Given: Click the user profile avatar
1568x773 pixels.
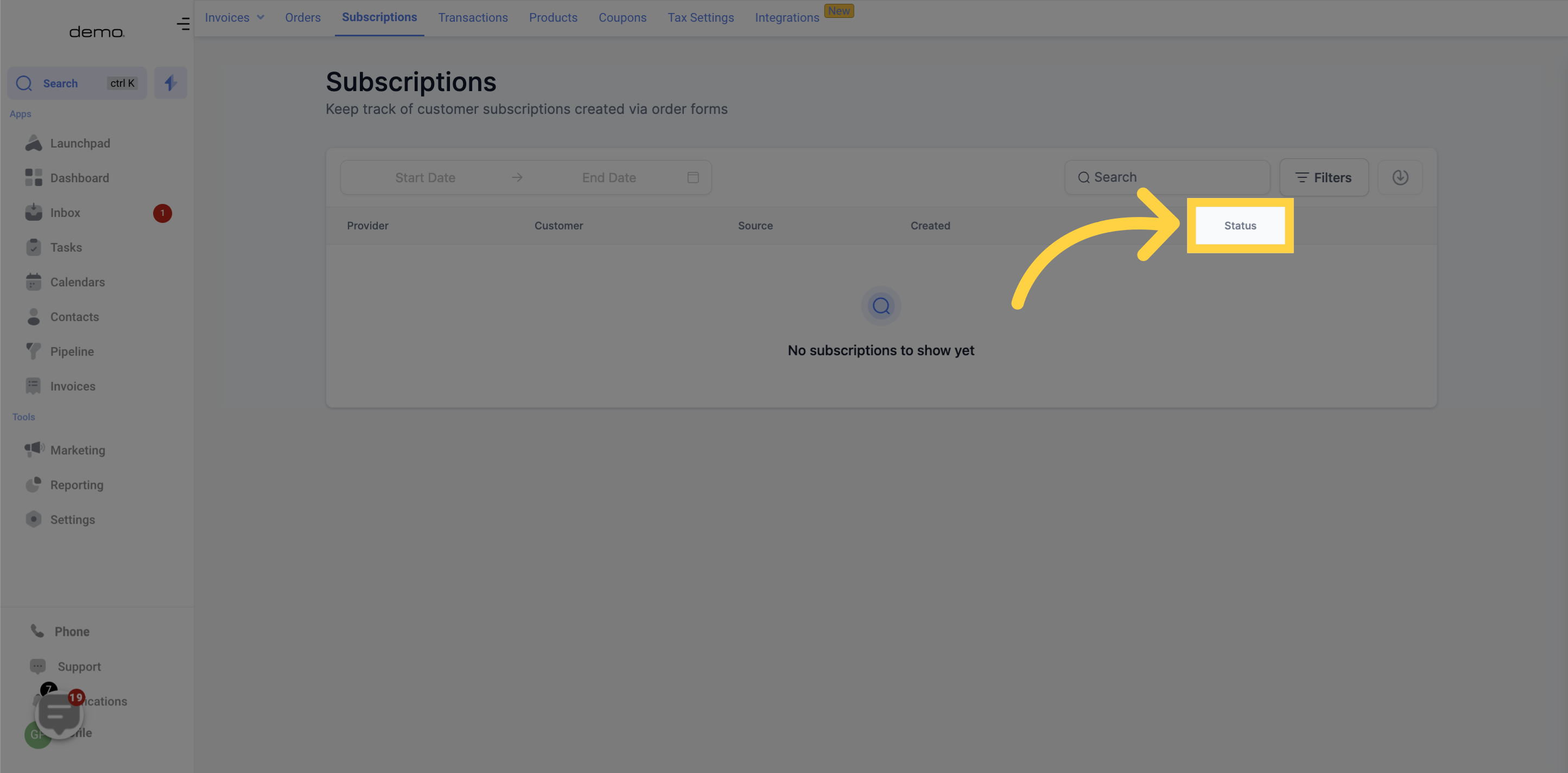Looking at the screenshot, I should click(38, 734).
